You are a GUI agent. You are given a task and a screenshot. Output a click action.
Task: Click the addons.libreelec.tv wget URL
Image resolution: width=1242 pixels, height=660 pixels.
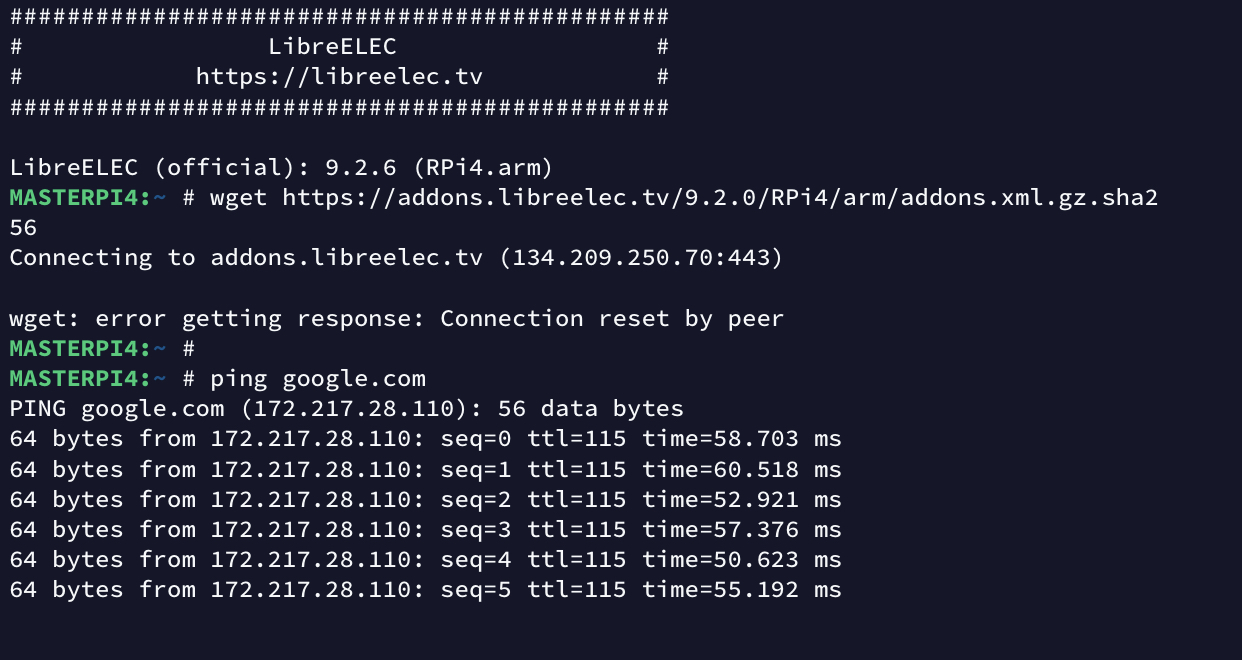720,198
